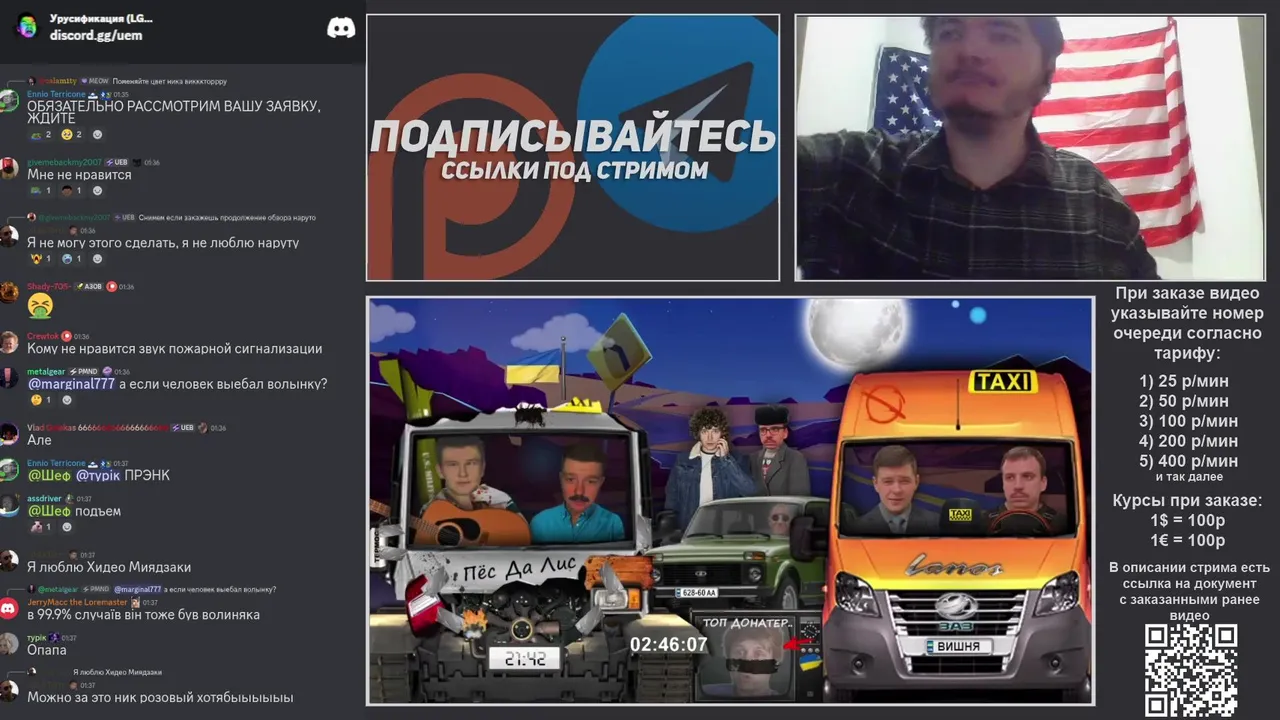Click the ПОДПИСЫВАЙТЕСЬ subscribe banner
The image size is (1280, 720).
click(x=573, y=147)
